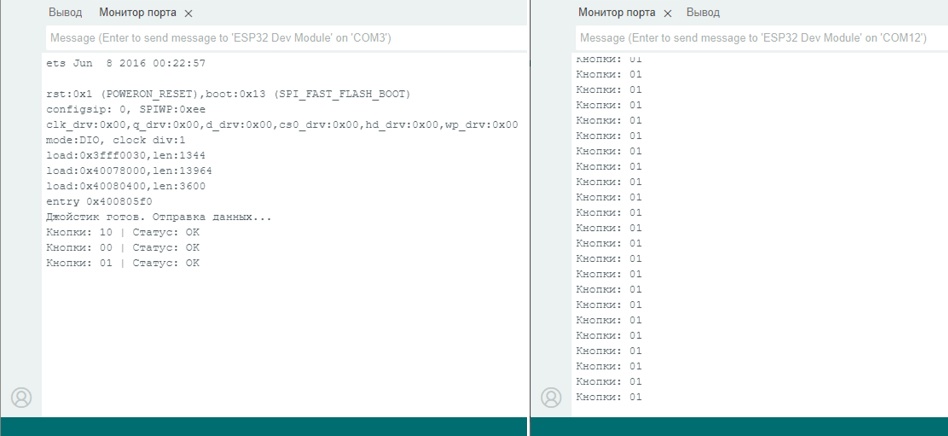Click the POWERON_RESET log line
This screenshot has width=948, height=436.
pos(228,94)
